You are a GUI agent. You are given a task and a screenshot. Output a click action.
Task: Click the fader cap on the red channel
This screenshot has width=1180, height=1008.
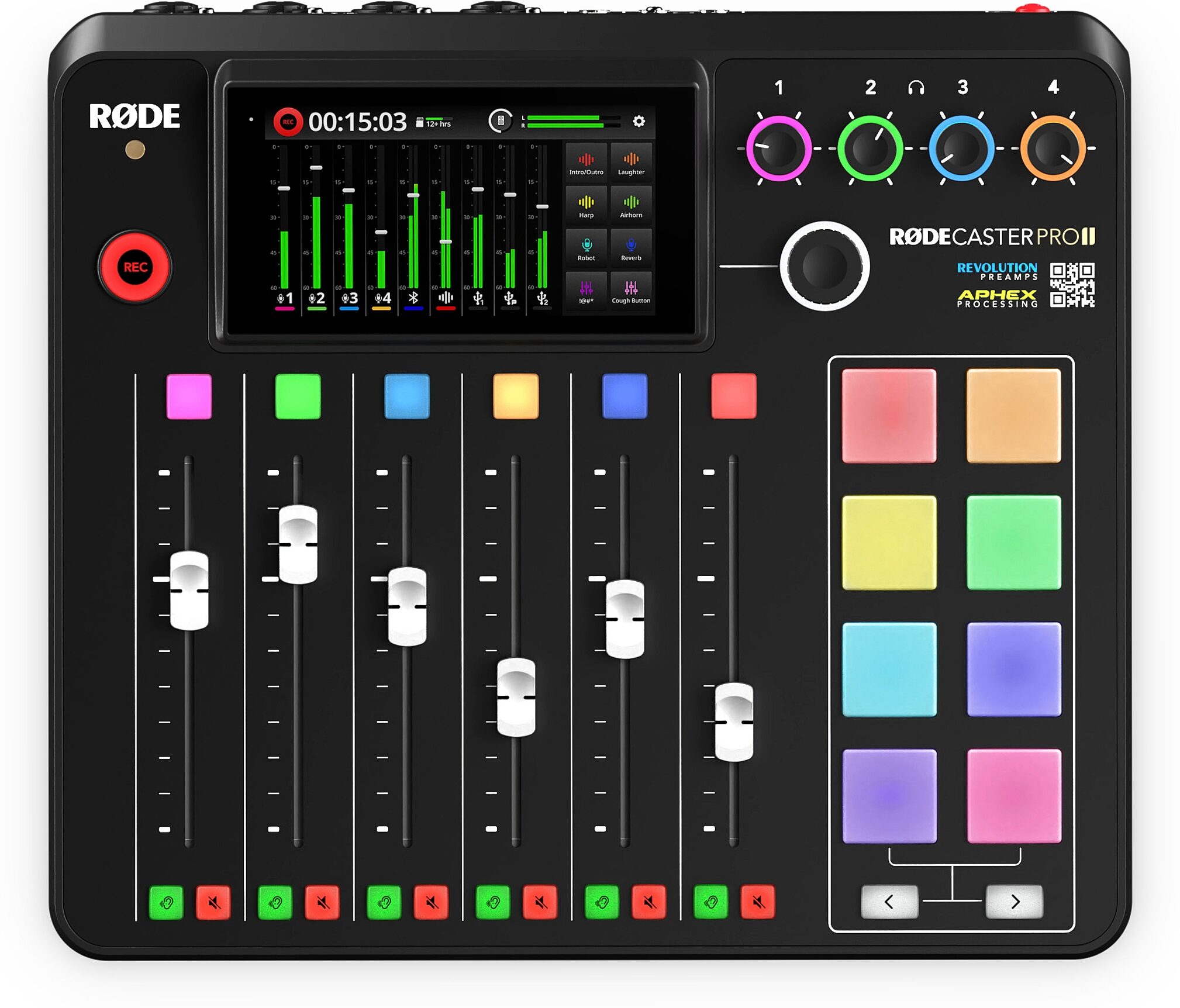(734, 722)
